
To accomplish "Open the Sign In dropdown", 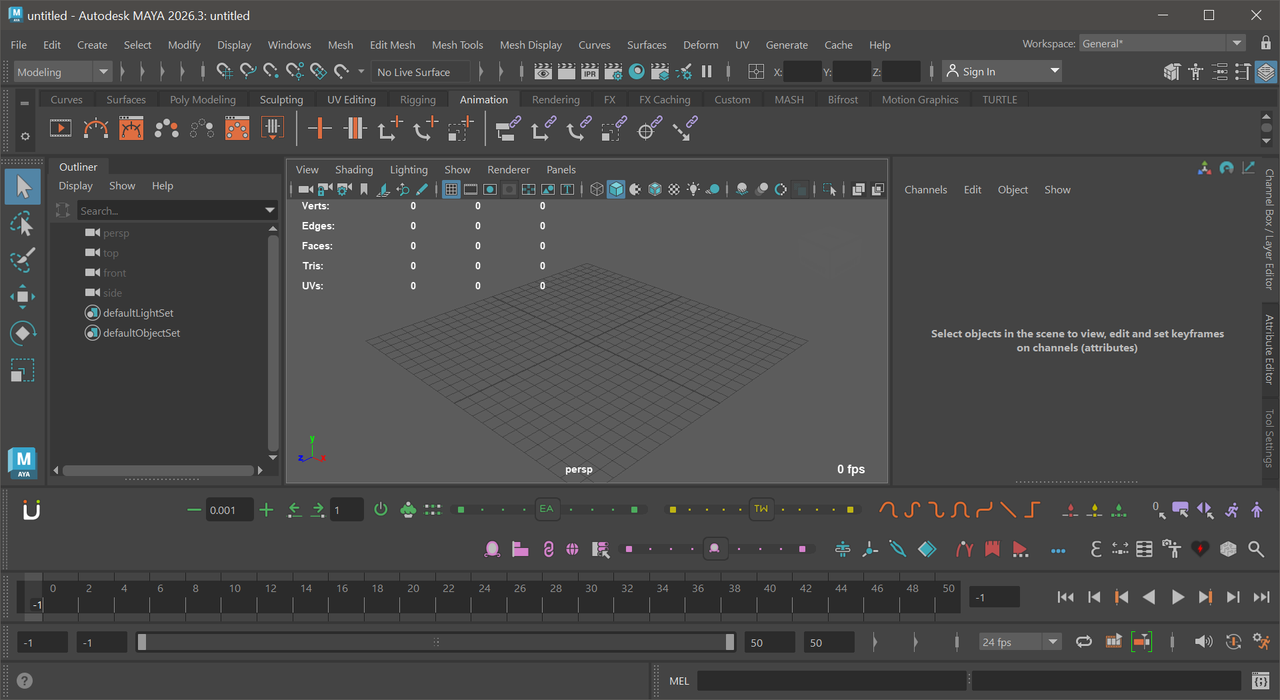I will [x=1001, y=72].
